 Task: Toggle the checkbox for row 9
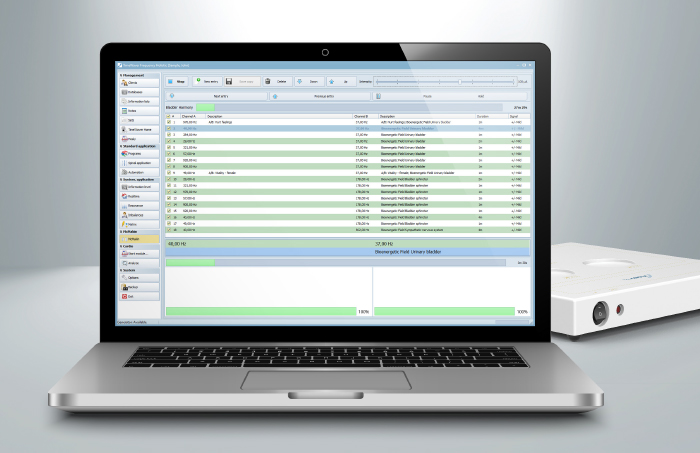point(170,171)
